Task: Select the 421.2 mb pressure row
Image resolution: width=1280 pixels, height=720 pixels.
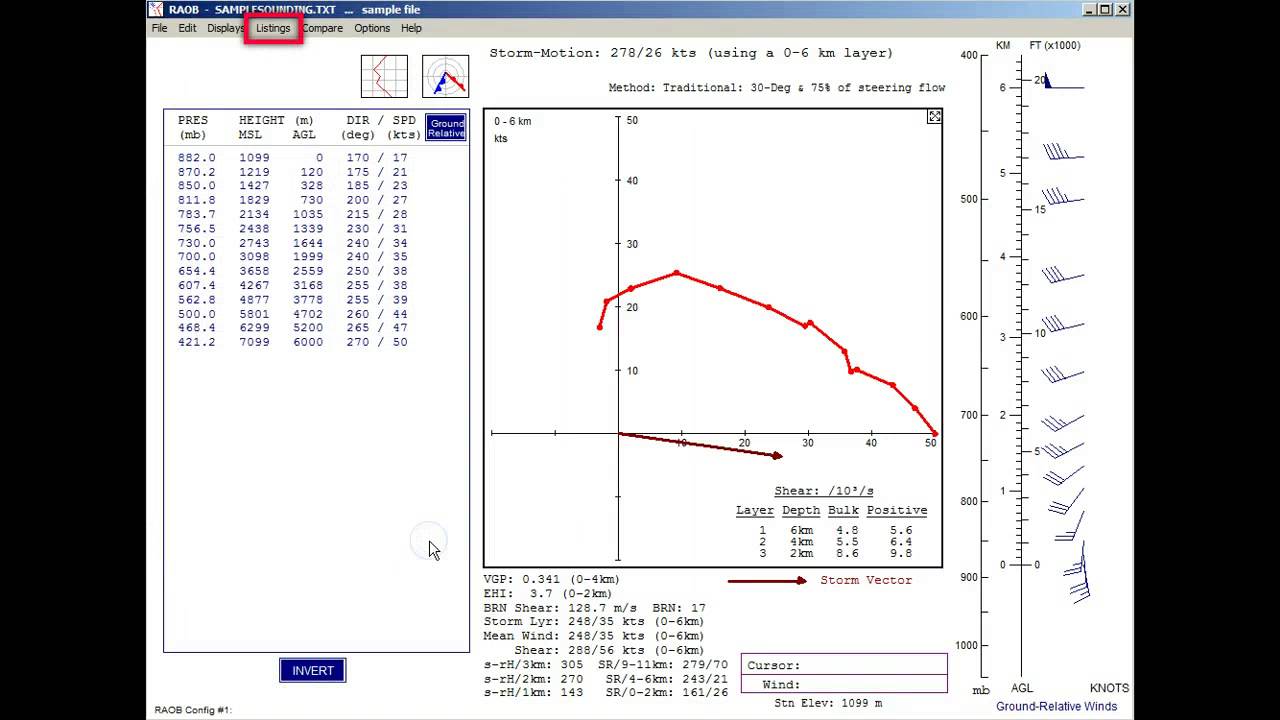Action: point(293,342)
